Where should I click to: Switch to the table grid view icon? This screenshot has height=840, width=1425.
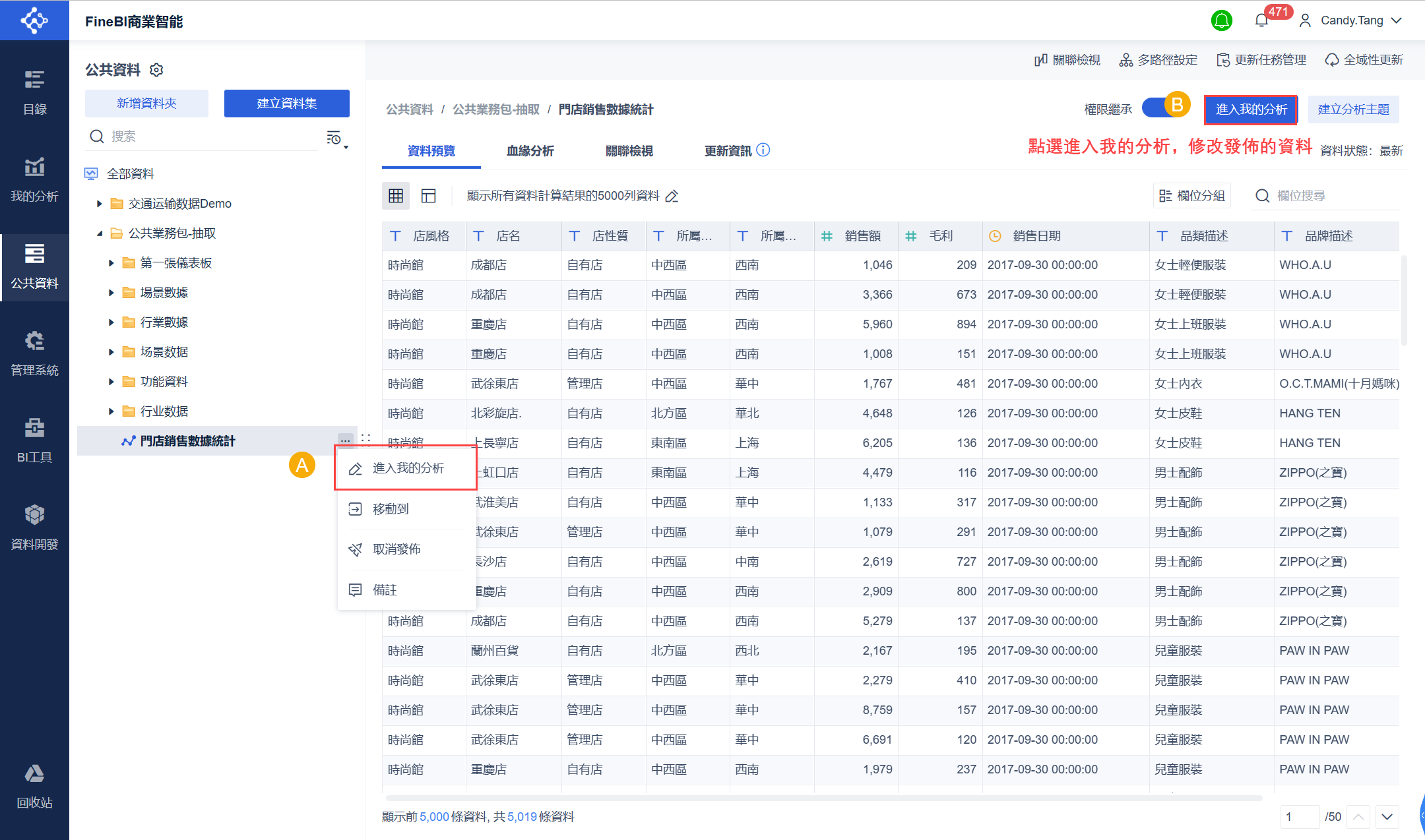pos(396,196)
